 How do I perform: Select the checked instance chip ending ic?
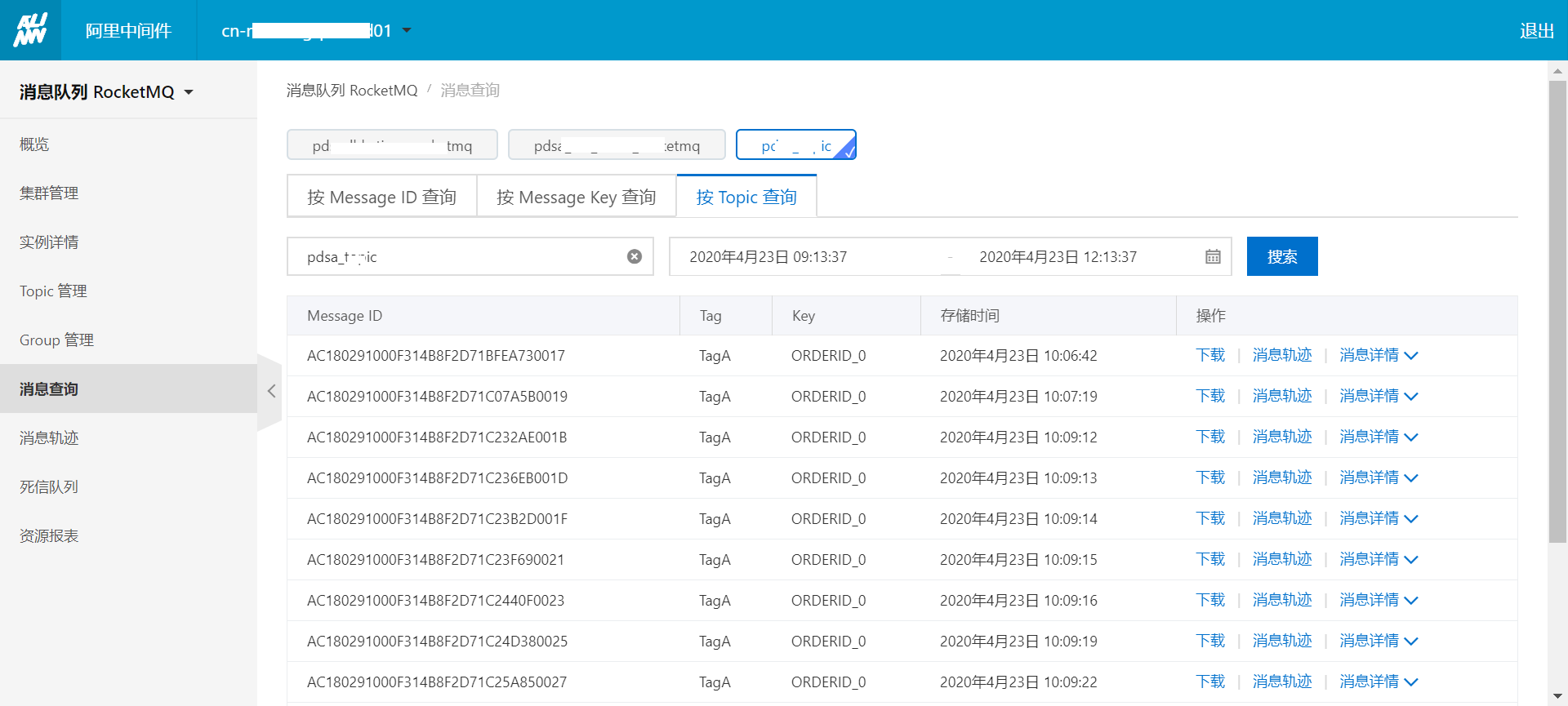796,145
